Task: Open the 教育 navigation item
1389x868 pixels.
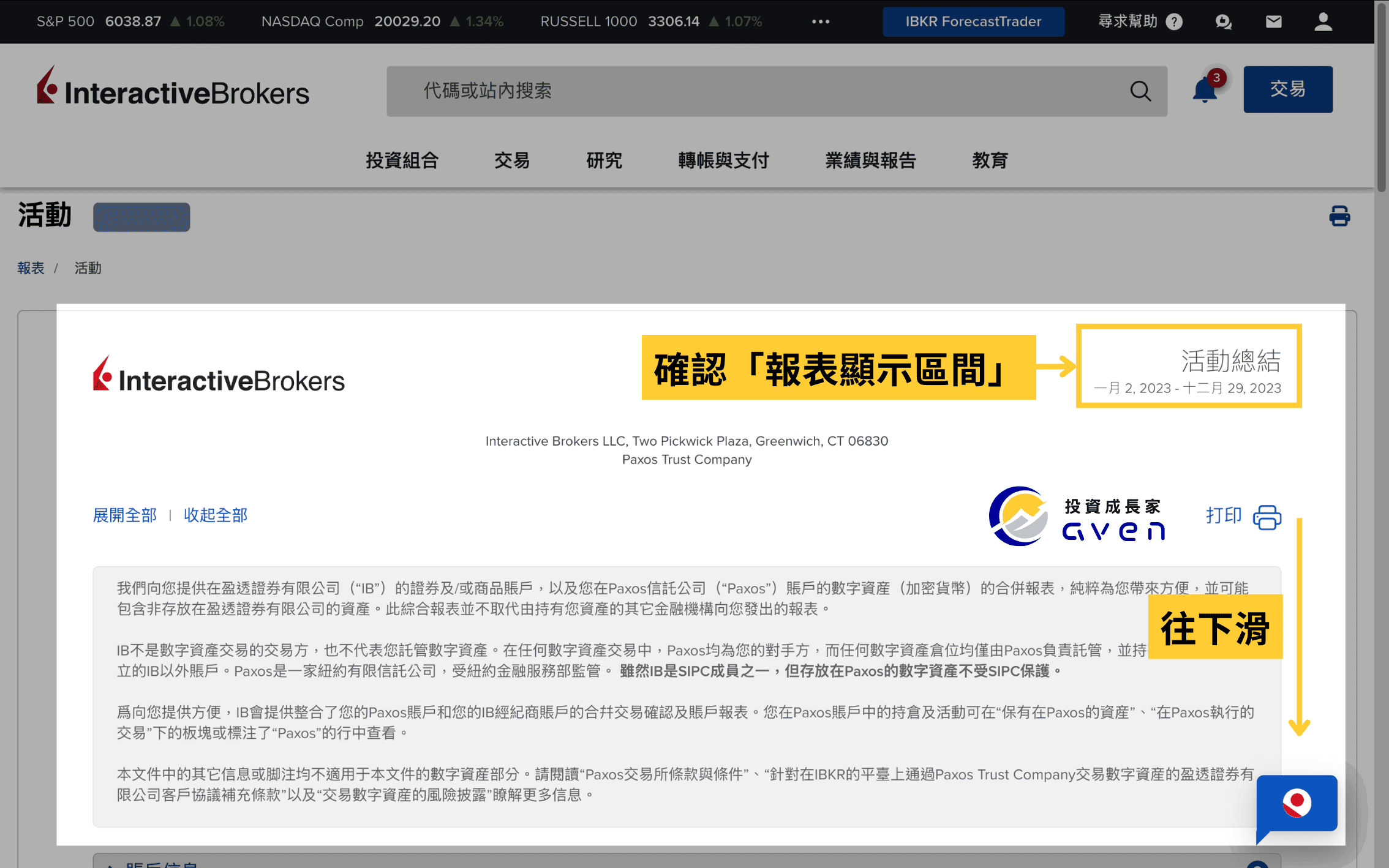Action: tap(990, 160)
